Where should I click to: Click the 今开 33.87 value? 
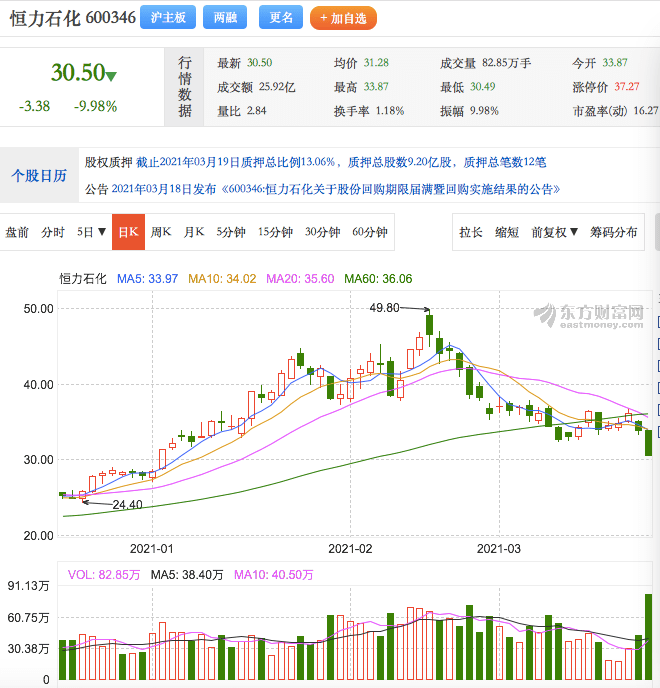pyautogui.click(x=615, y=62)
